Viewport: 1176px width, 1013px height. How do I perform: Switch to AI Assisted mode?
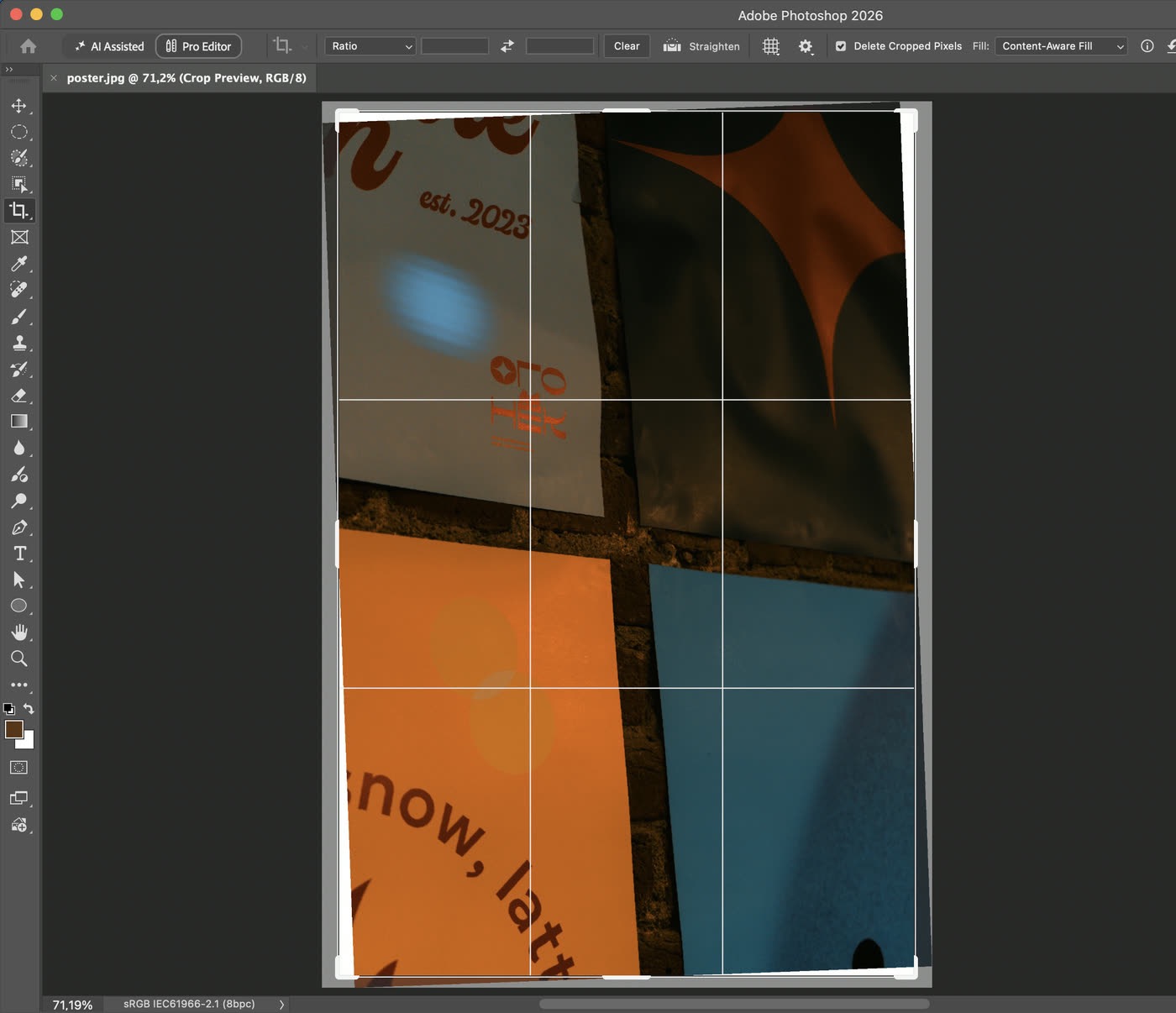pyautogui.click(x=109, y=46)
